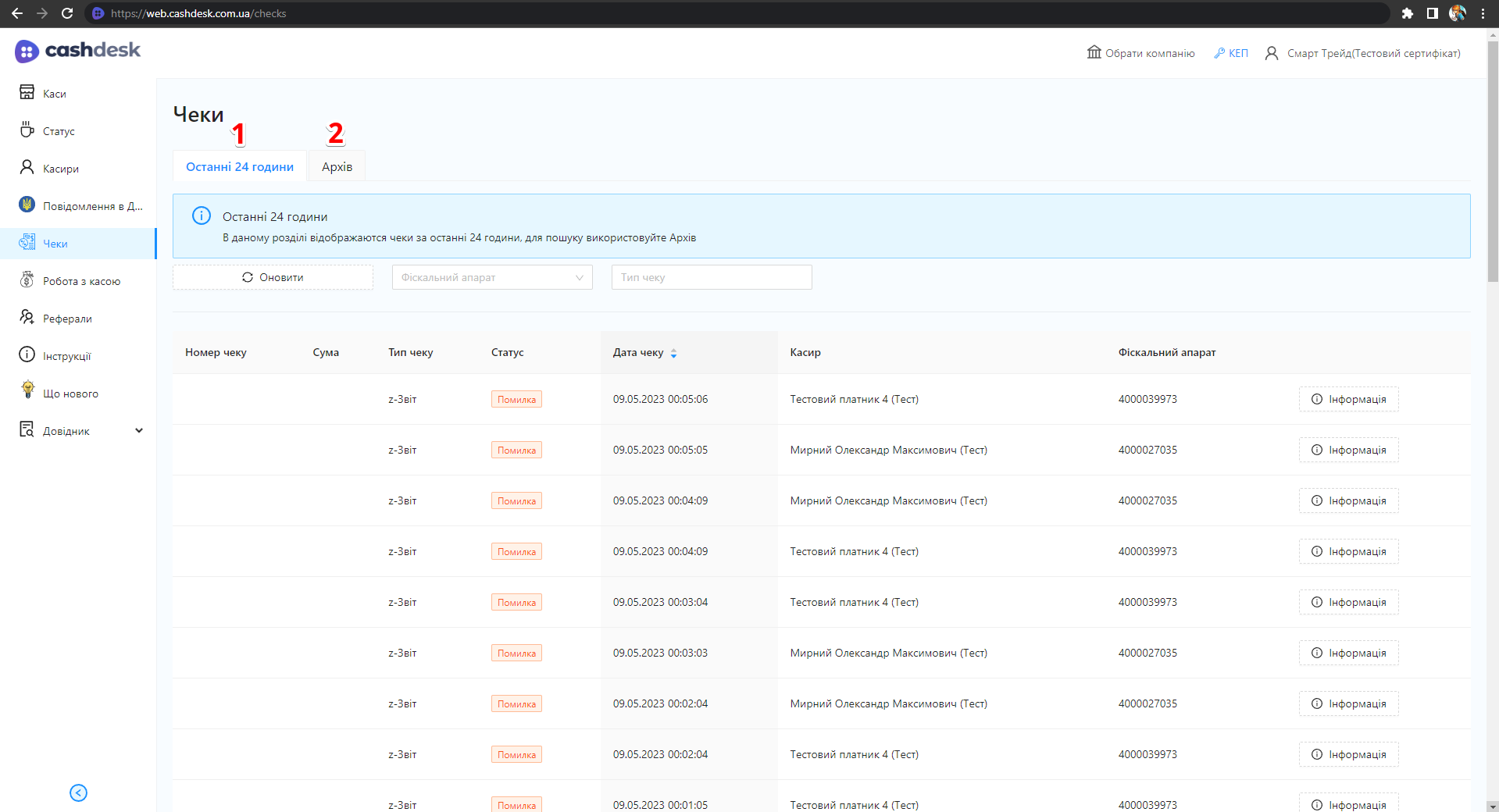Click the Оновити refresh button
1499x812 pixels.
point(273,277)
